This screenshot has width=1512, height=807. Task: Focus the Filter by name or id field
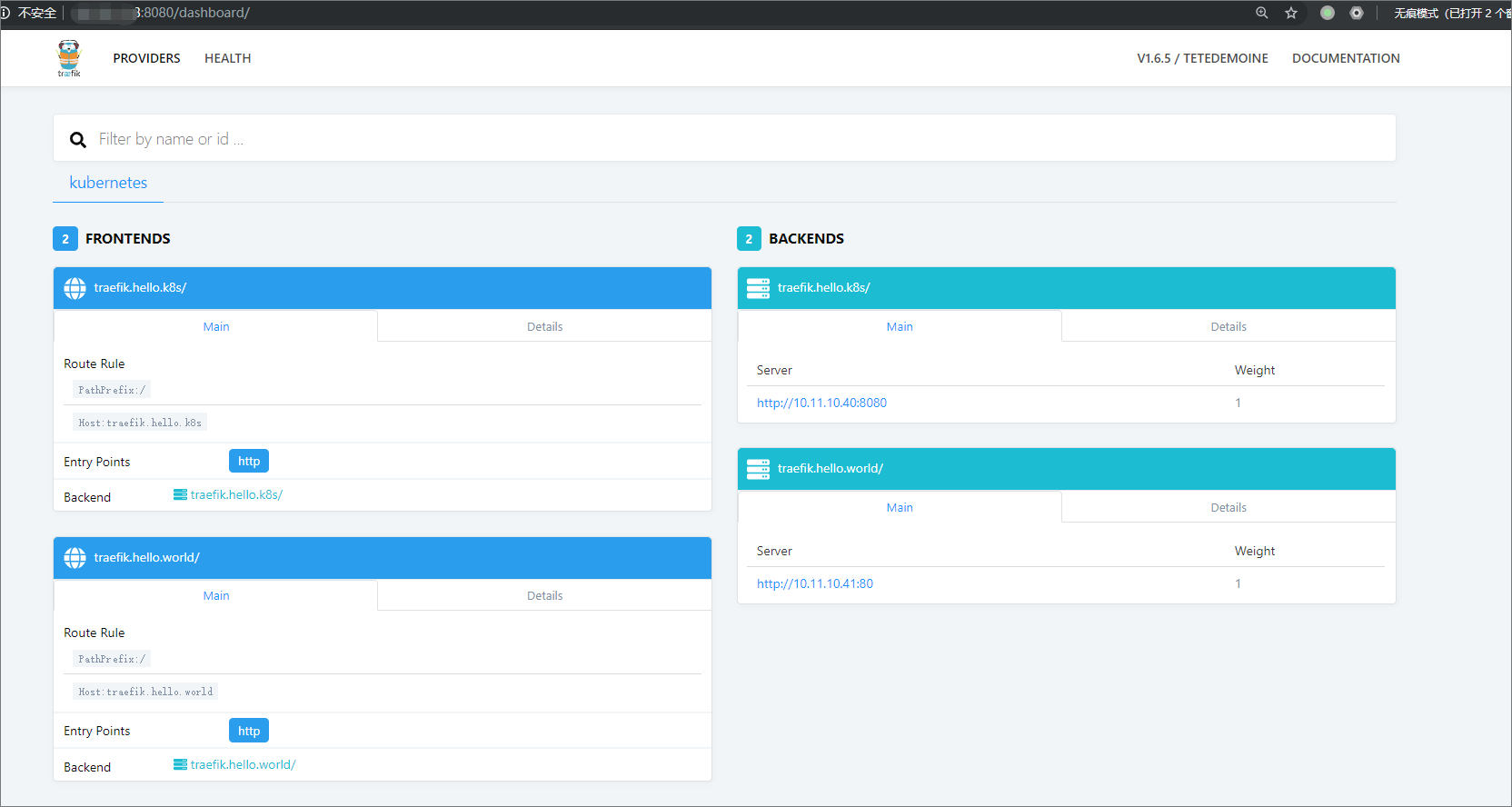pos(724,138)
